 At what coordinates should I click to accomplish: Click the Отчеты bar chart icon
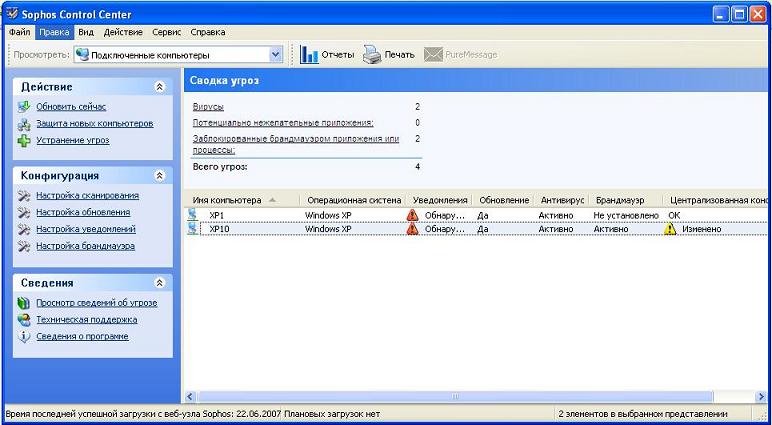coord(309,55)
